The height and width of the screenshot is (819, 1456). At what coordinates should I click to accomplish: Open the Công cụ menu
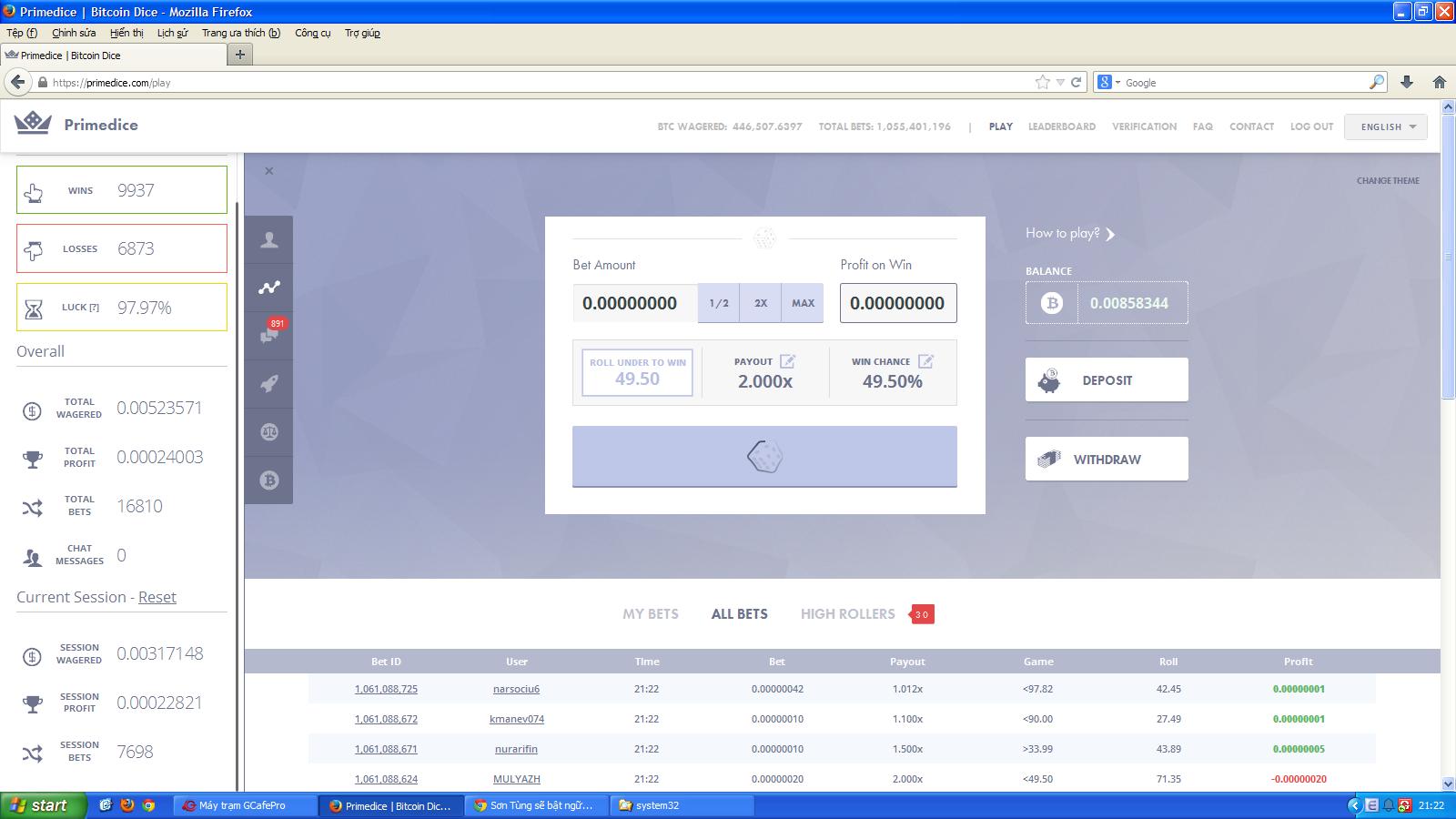click(x=313, y=33)
